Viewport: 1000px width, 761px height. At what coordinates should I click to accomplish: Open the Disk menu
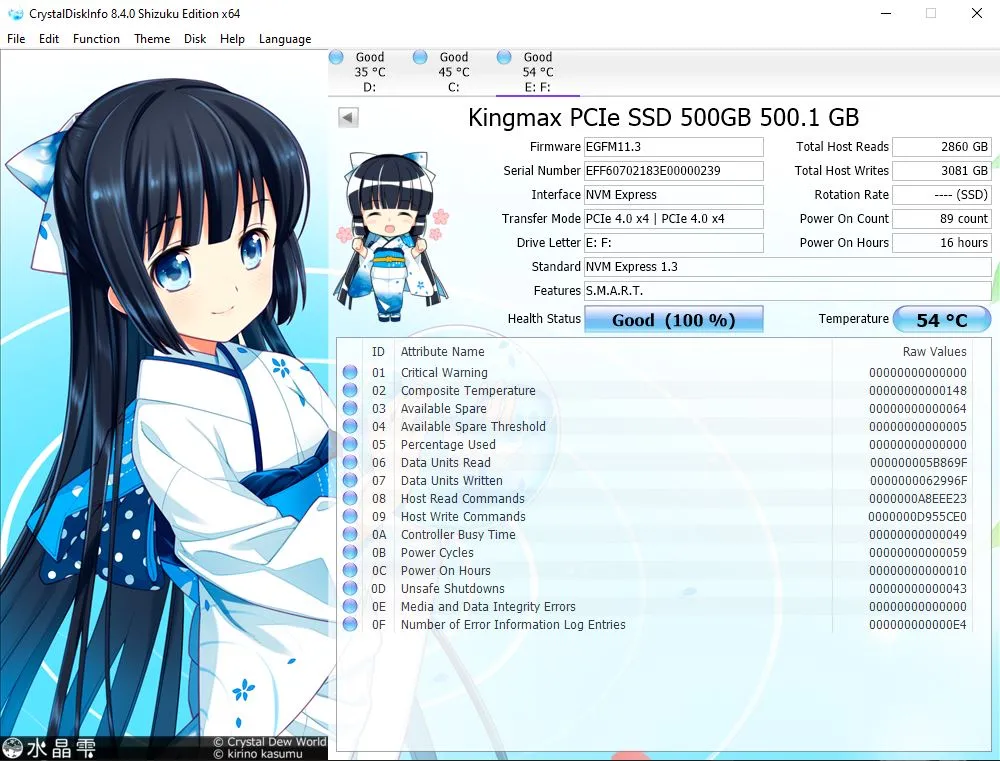pyautogui.click(x=195, y=39)
